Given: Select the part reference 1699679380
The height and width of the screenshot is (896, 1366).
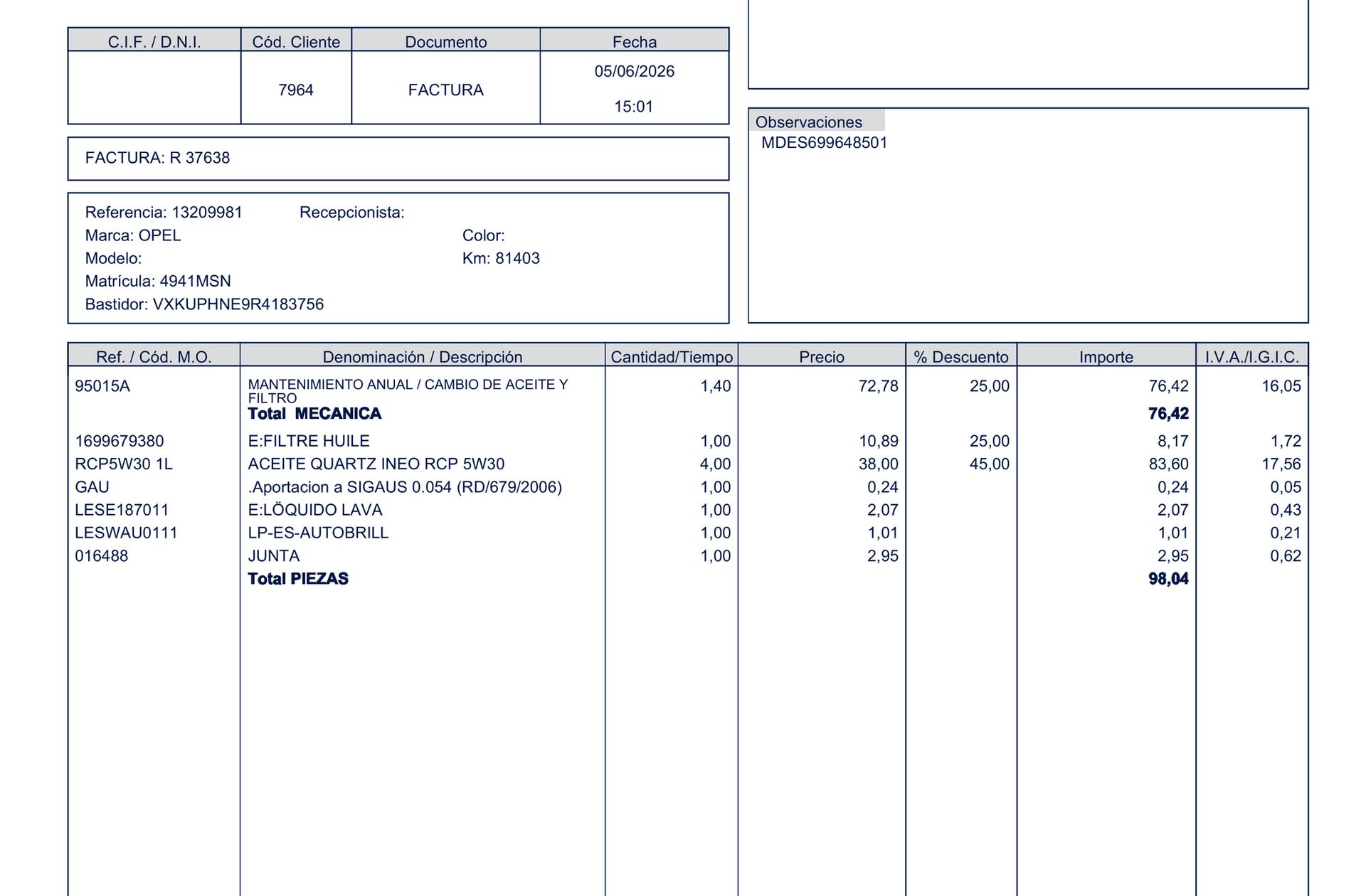Looking at the screenshot, I should pyautogui.click(x=120, y=441).
